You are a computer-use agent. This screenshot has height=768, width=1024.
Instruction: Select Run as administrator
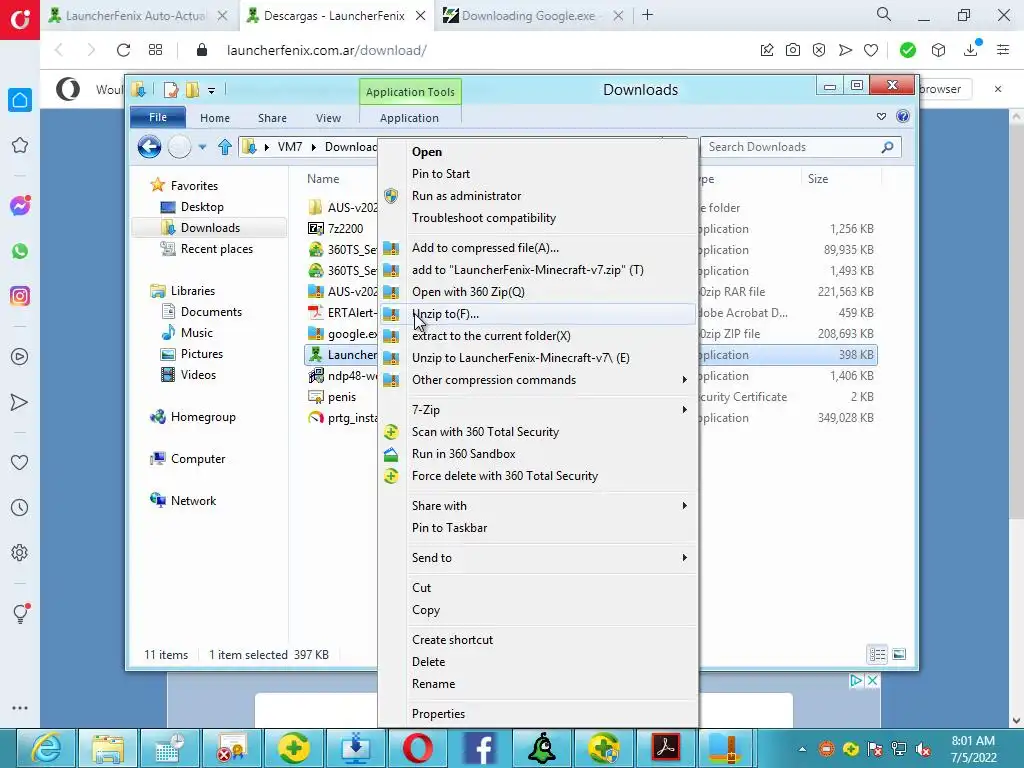click(537, 196)
